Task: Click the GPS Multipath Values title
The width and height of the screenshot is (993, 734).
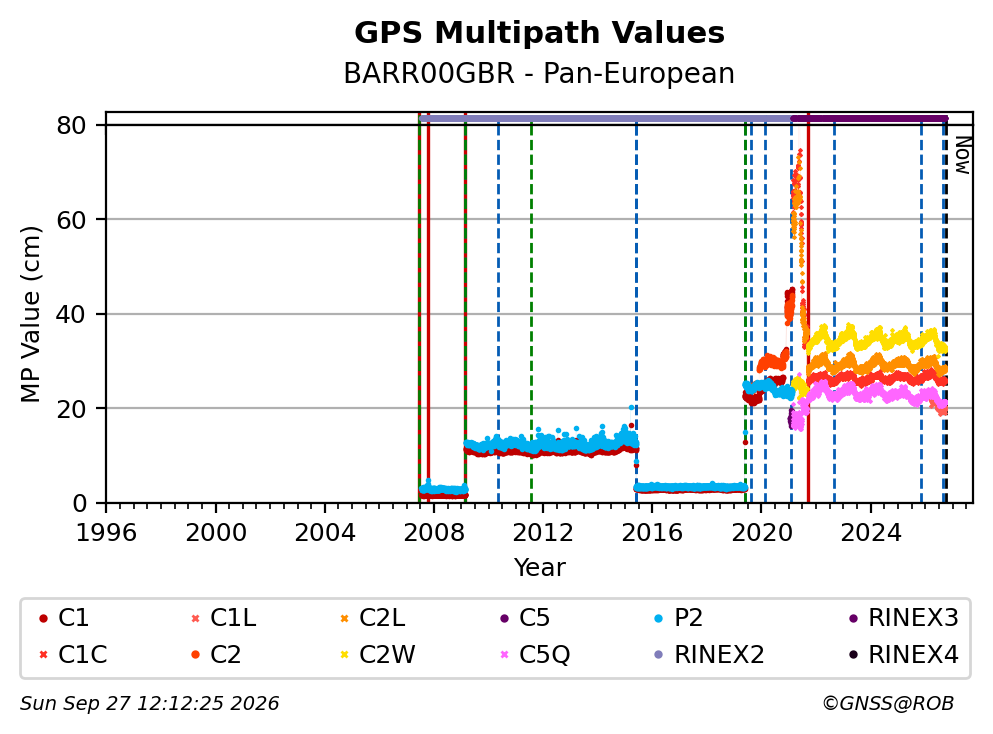Action: 539,32
